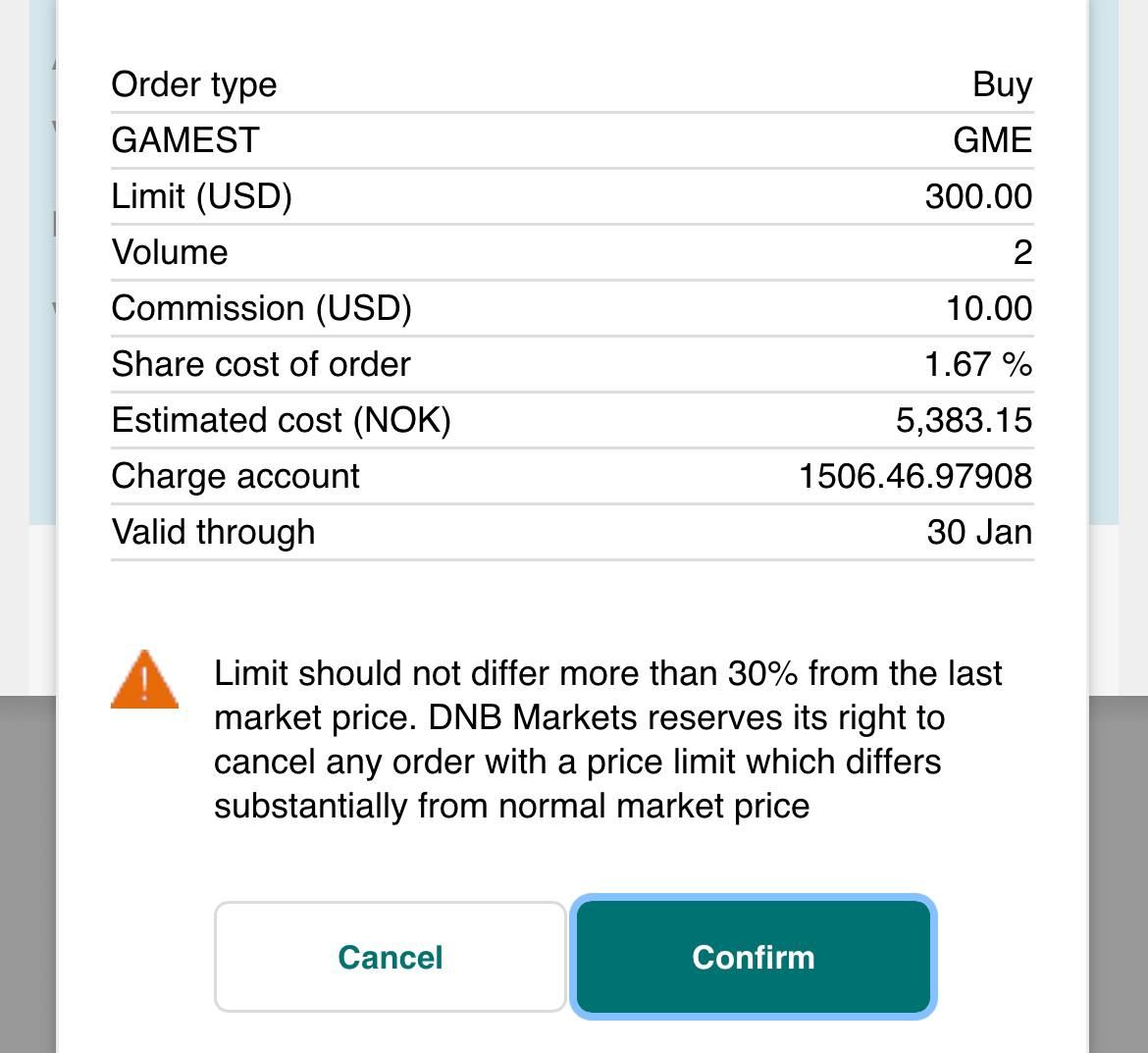
Task: Select the Commission (USD) label
Action: click(x=261, y=308)
